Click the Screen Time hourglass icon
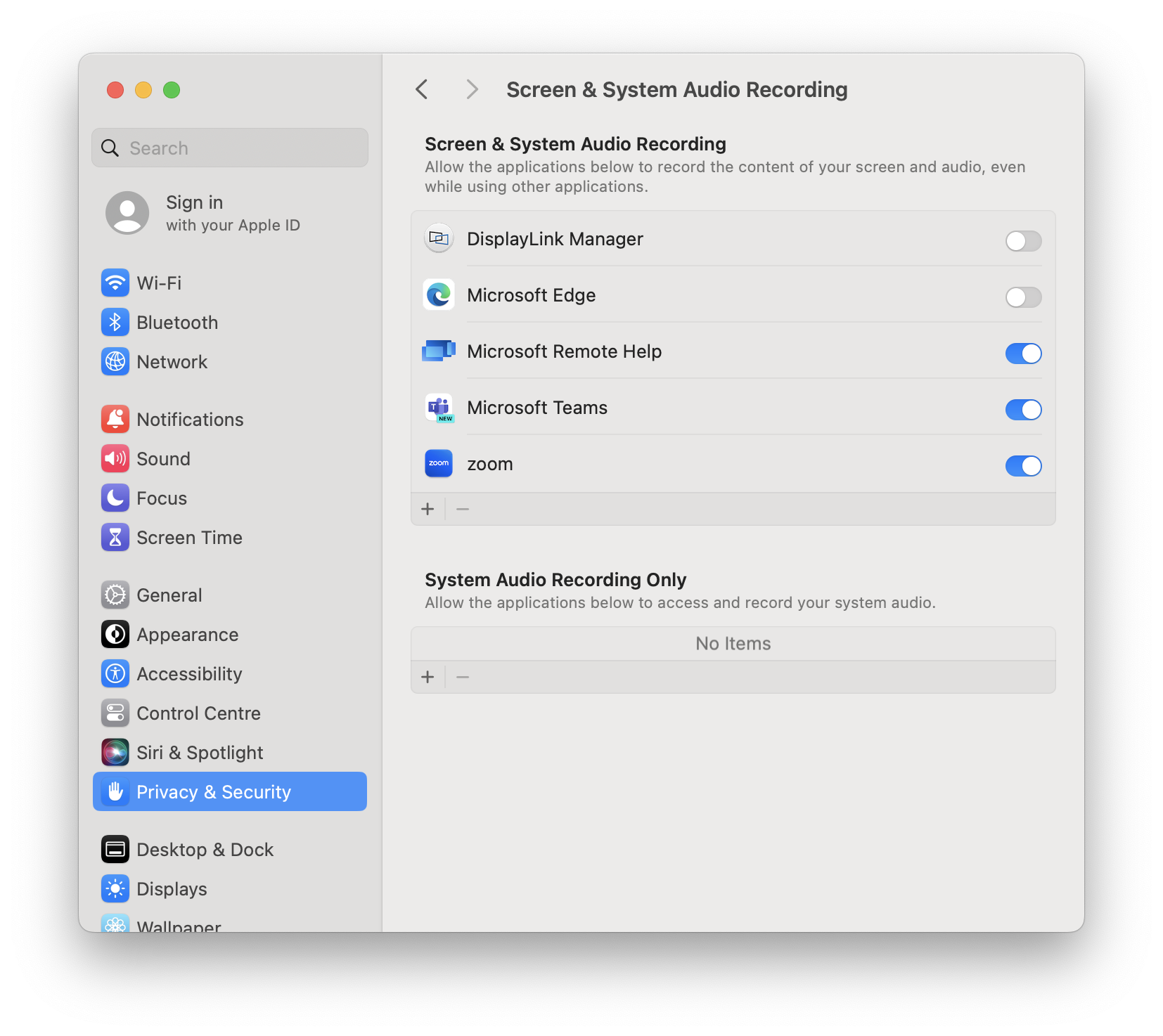This screenshot has height=1036, width=1163. [x=115, y=538]
